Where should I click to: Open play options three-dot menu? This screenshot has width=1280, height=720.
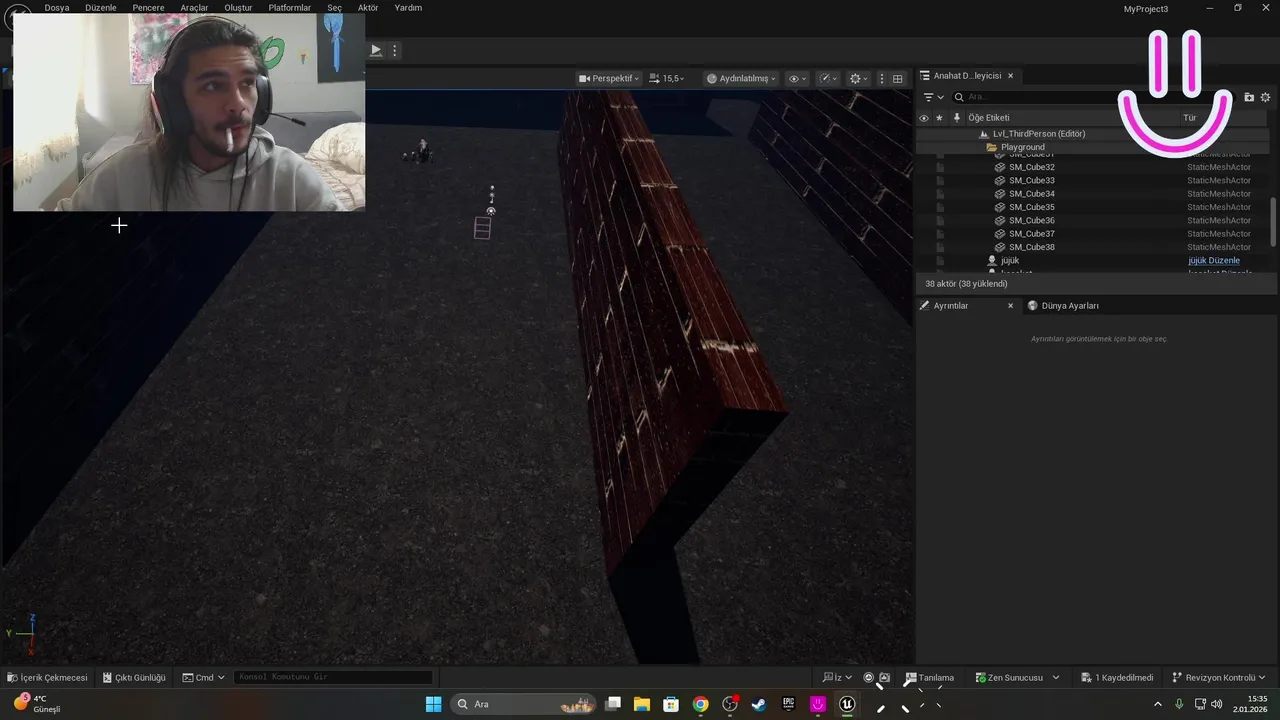coord(395,50)
